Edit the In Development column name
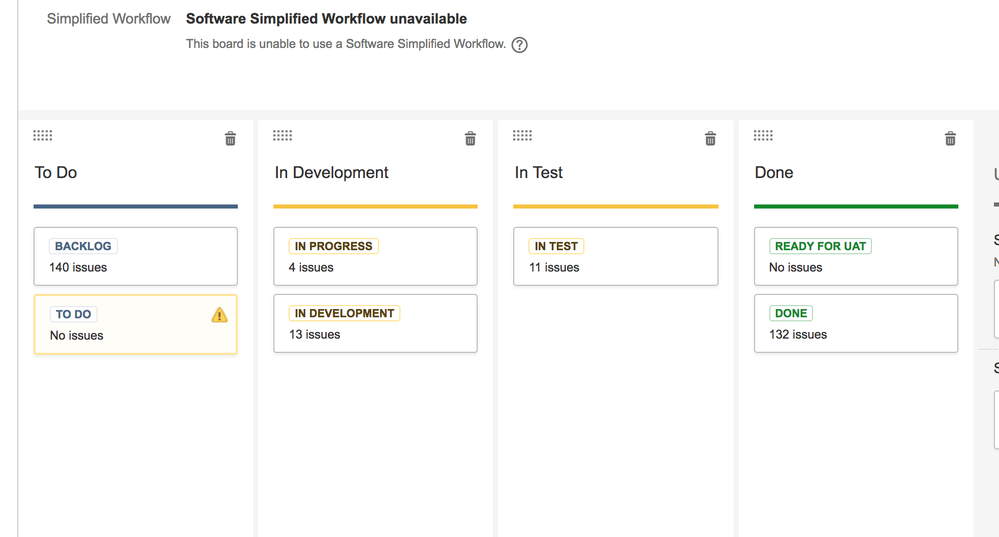The image size is (999, 537). [x=332, y=173]
